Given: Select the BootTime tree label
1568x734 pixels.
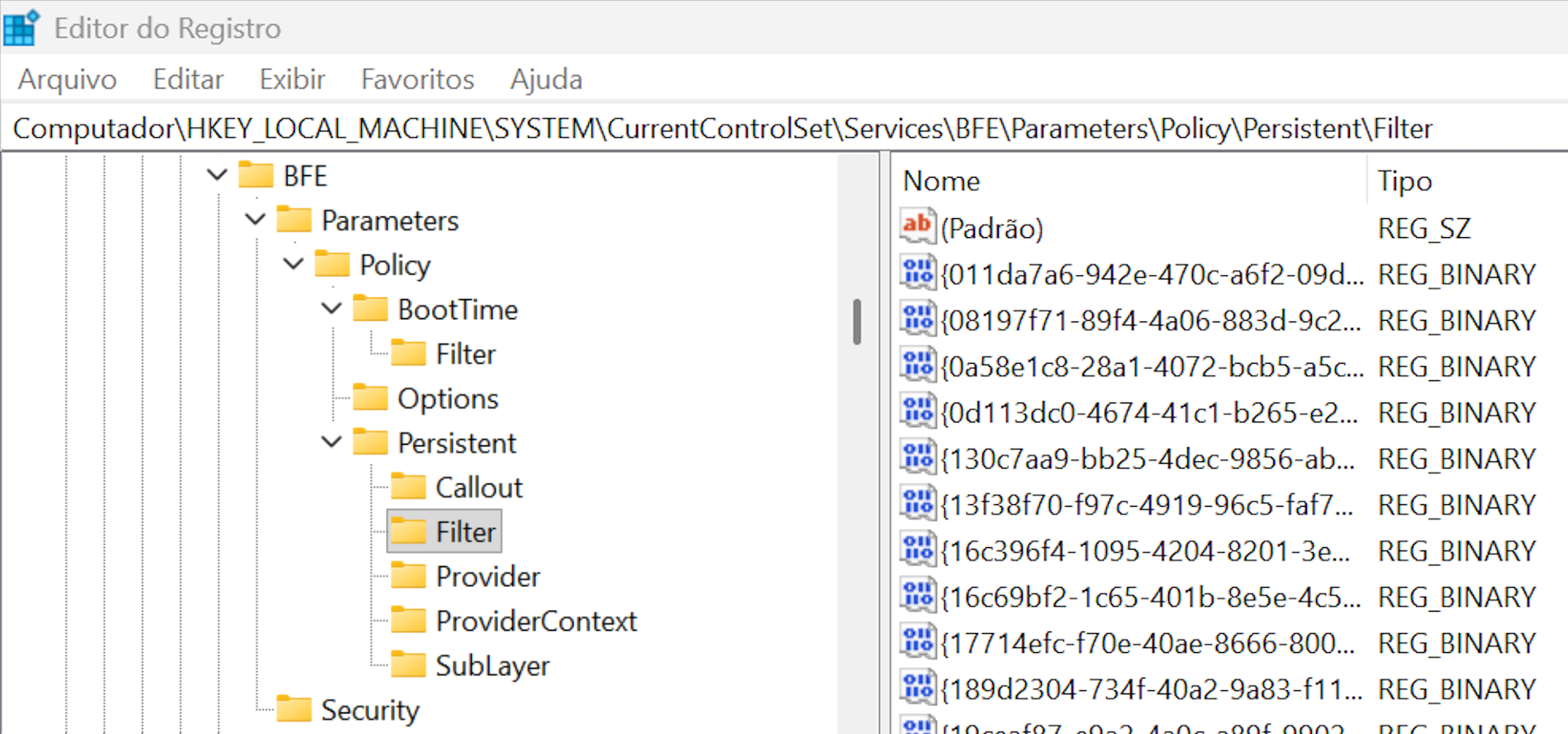Looking at the screenshot, I should (x=458, y=309).
